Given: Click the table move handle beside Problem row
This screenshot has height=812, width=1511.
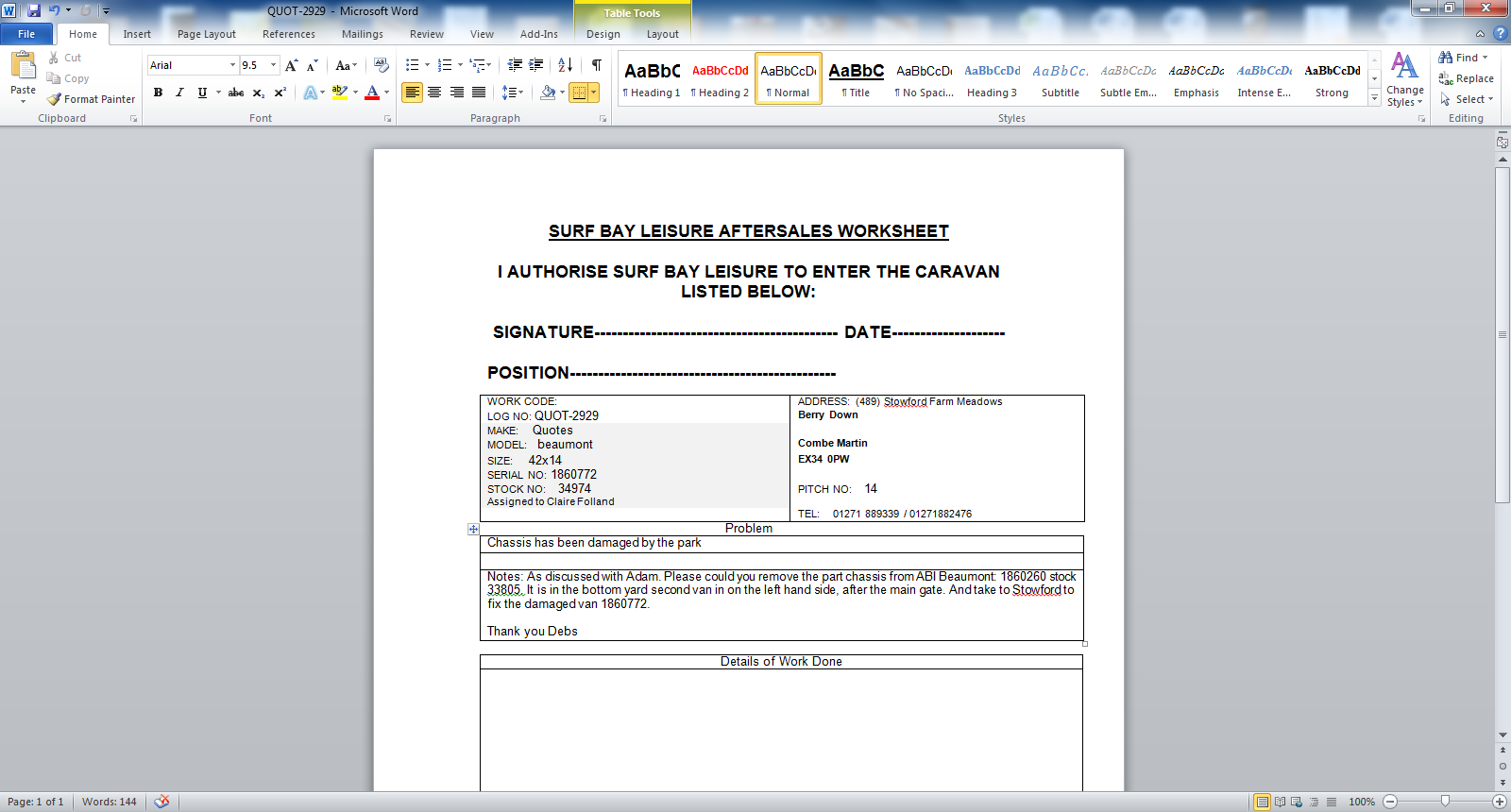Looking at the screenshot, I should (x=473, y=530).
